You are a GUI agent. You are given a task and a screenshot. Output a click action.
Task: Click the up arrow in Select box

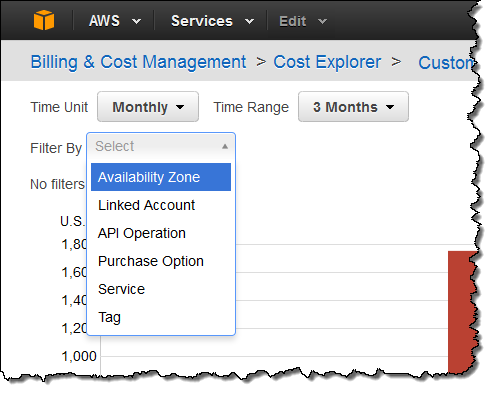(225, 146)
